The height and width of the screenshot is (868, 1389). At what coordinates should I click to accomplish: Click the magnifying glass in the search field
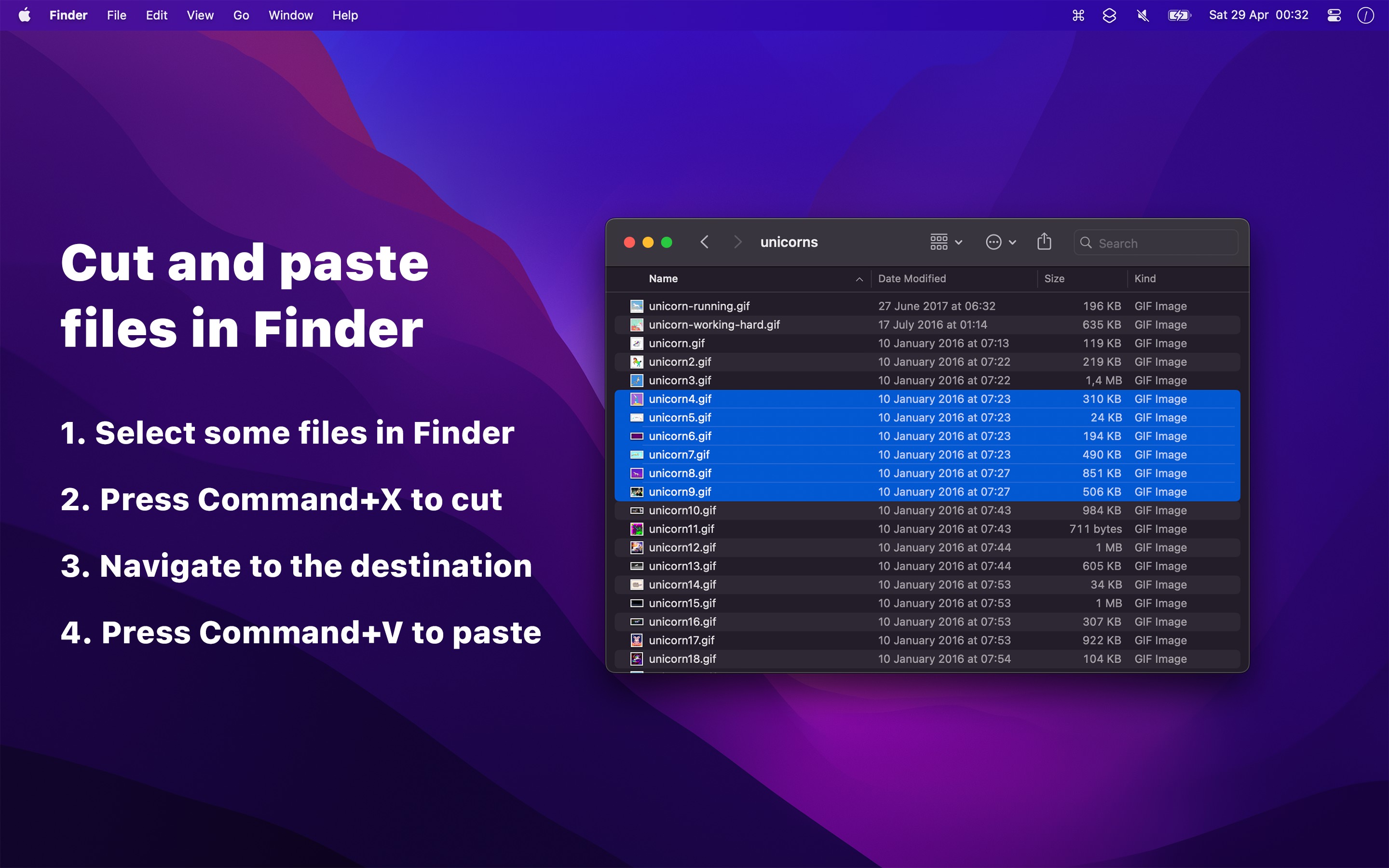[x=1087, y=243]
